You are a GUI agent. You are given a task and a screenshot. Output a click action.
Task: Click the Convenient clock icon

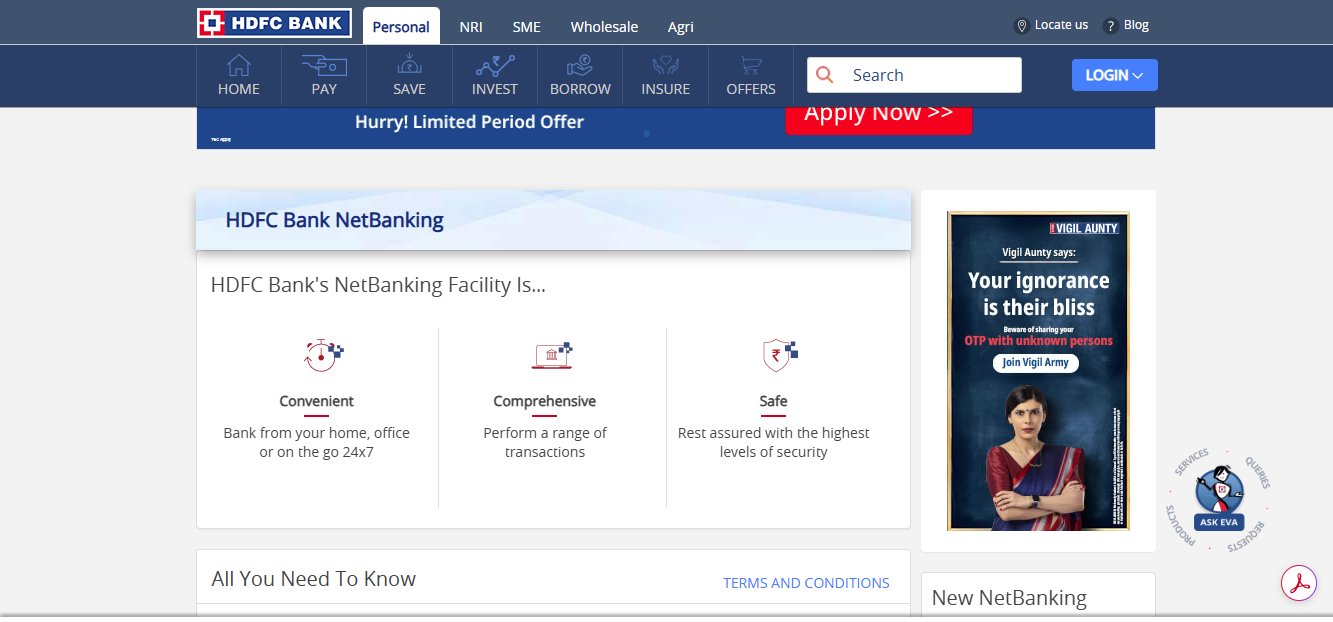click(322, 353)
